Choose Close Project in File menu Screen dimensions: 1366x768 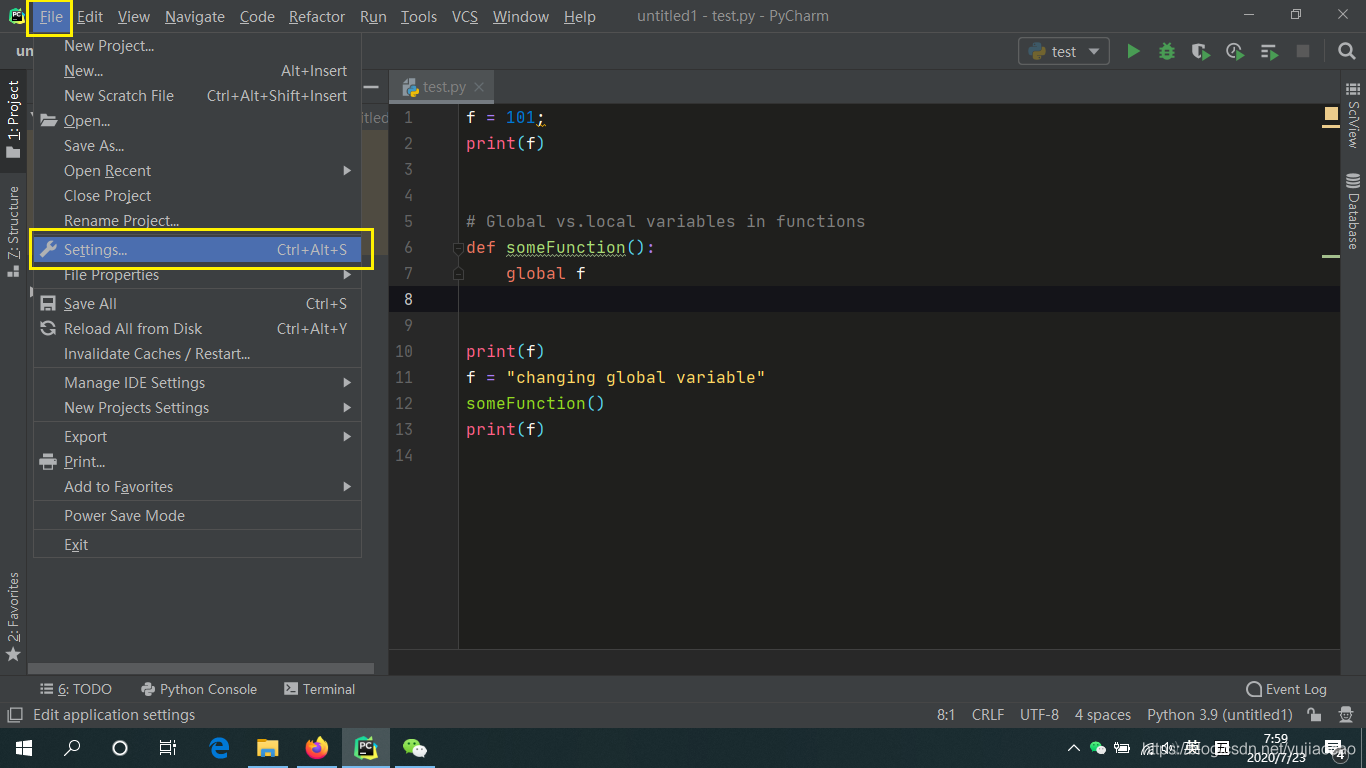pos(198,196)
